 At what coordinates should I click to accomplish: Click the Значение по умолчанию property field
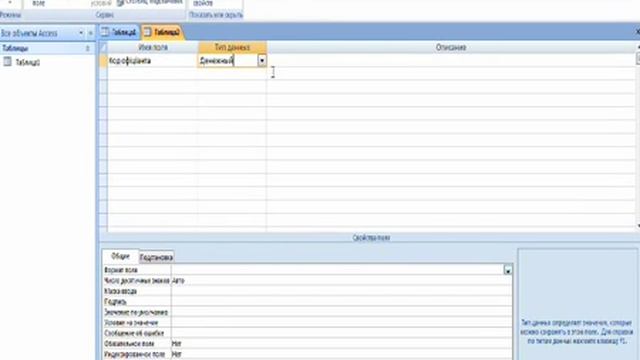(342, 312)
